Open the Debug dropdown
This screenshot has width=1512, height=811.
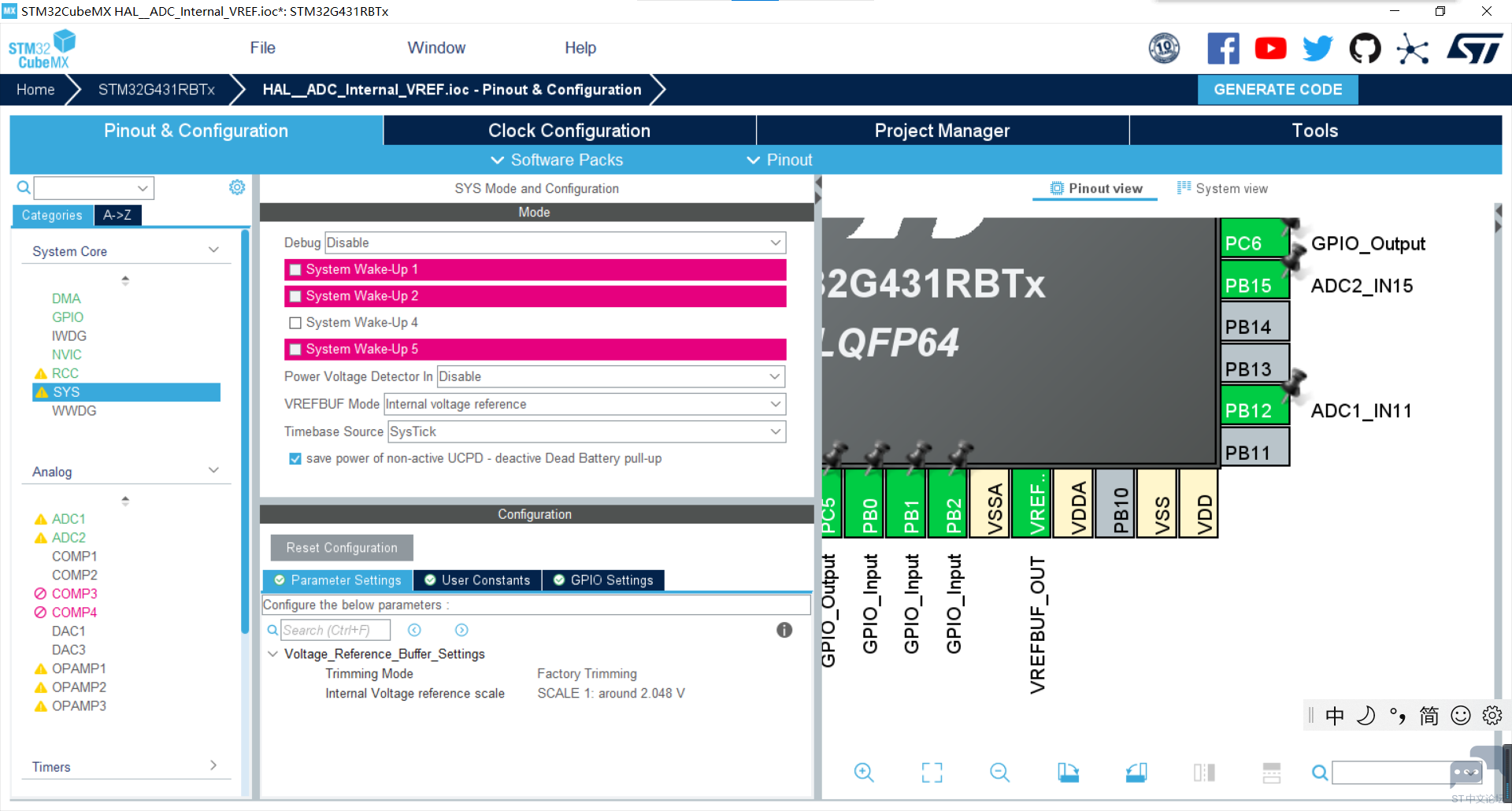[x=555, y=243]
